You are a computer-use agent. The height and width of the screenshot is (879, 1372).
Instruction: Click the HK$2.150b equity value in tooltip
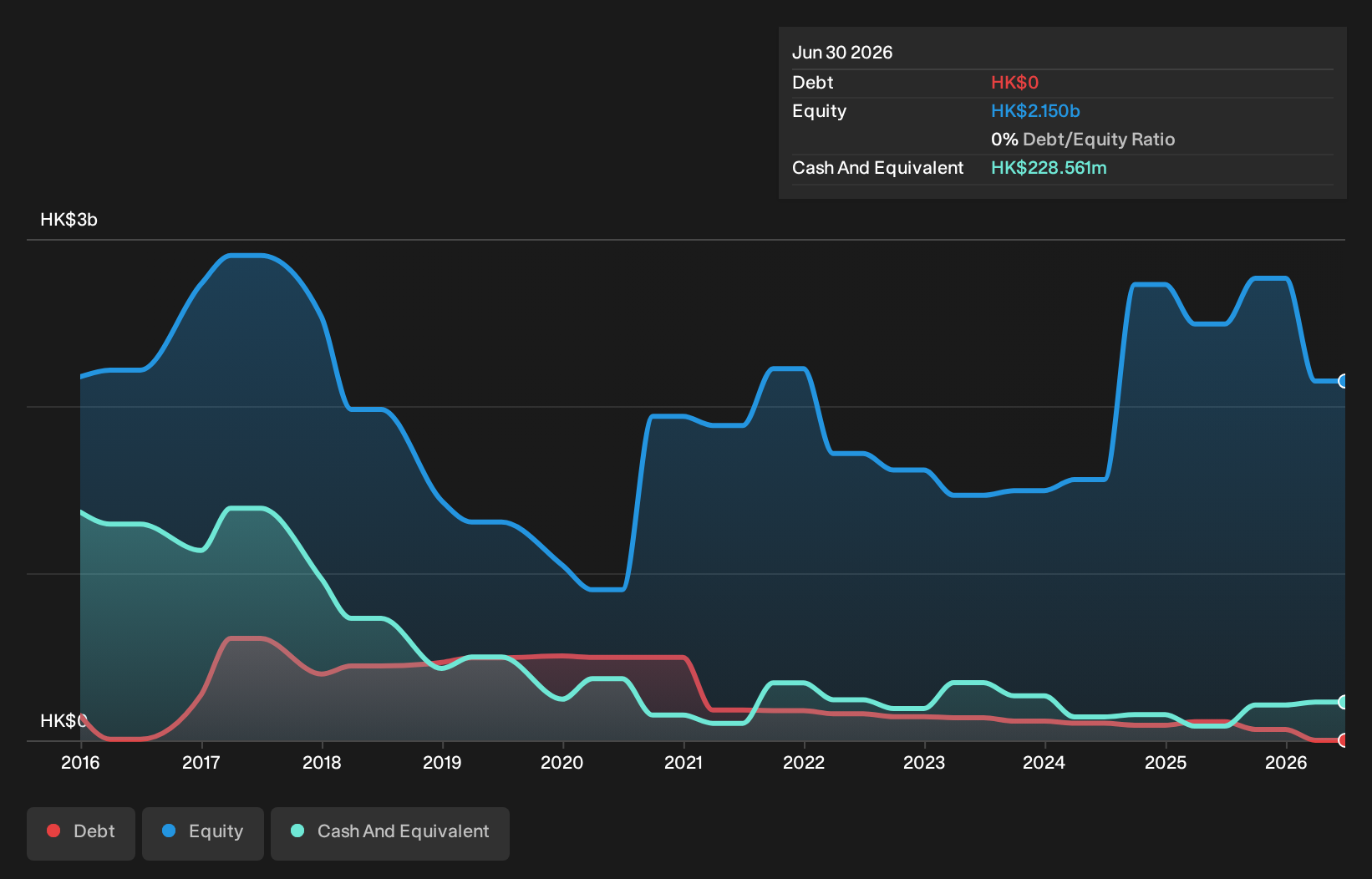(x=1035, y=111)
